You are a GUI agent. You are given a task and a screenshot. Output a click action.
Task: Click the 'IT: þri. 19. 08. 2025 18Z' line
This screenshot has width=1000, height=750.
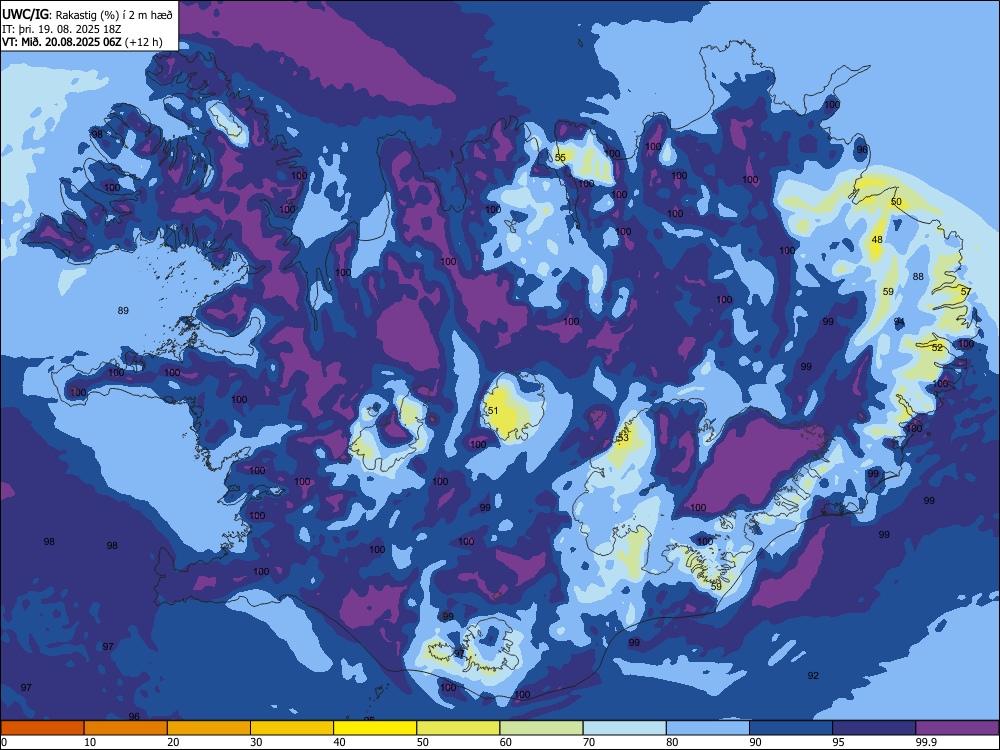pyautogui.click(x=62, y=29)
